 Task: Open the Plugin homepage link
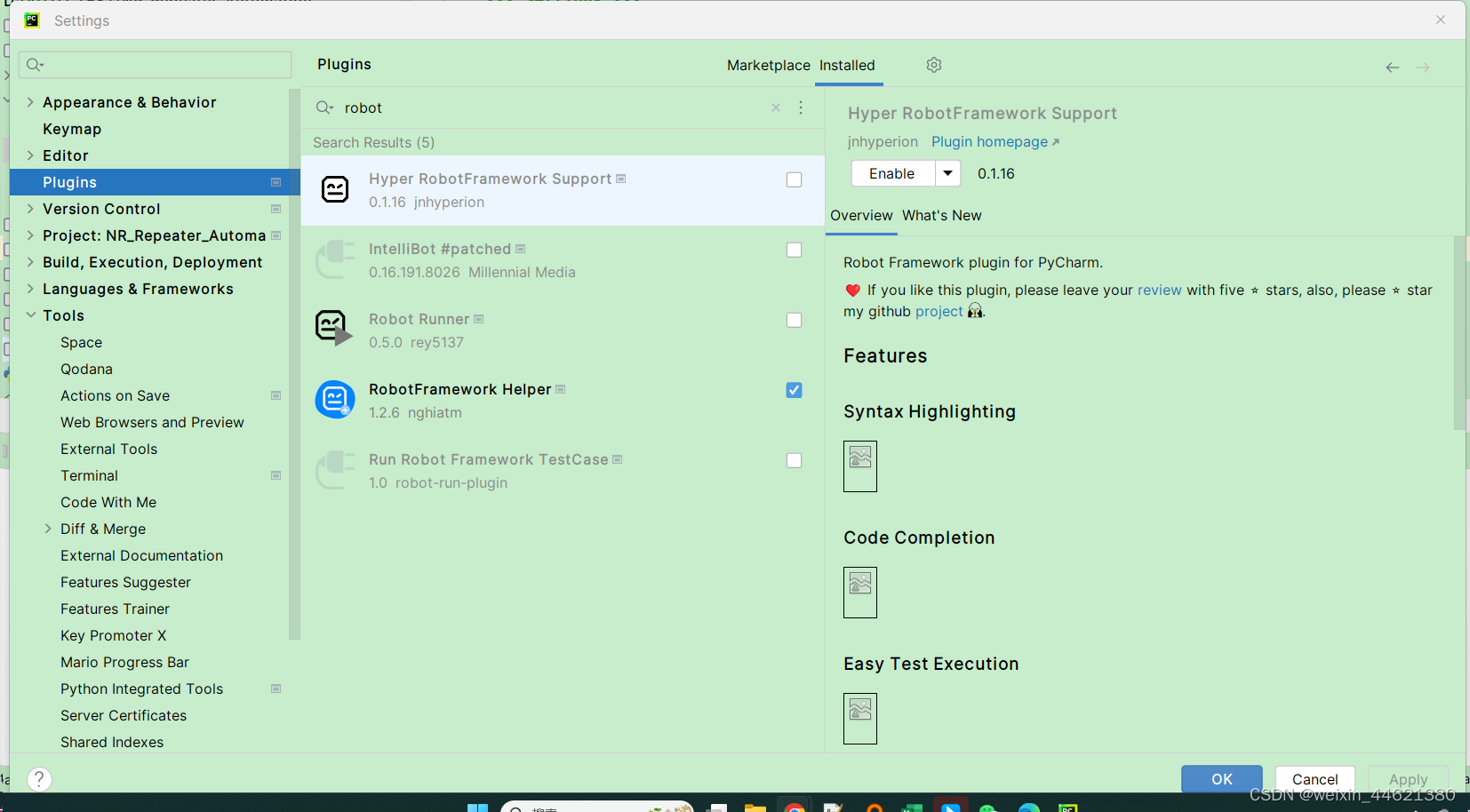pos(988,141)
